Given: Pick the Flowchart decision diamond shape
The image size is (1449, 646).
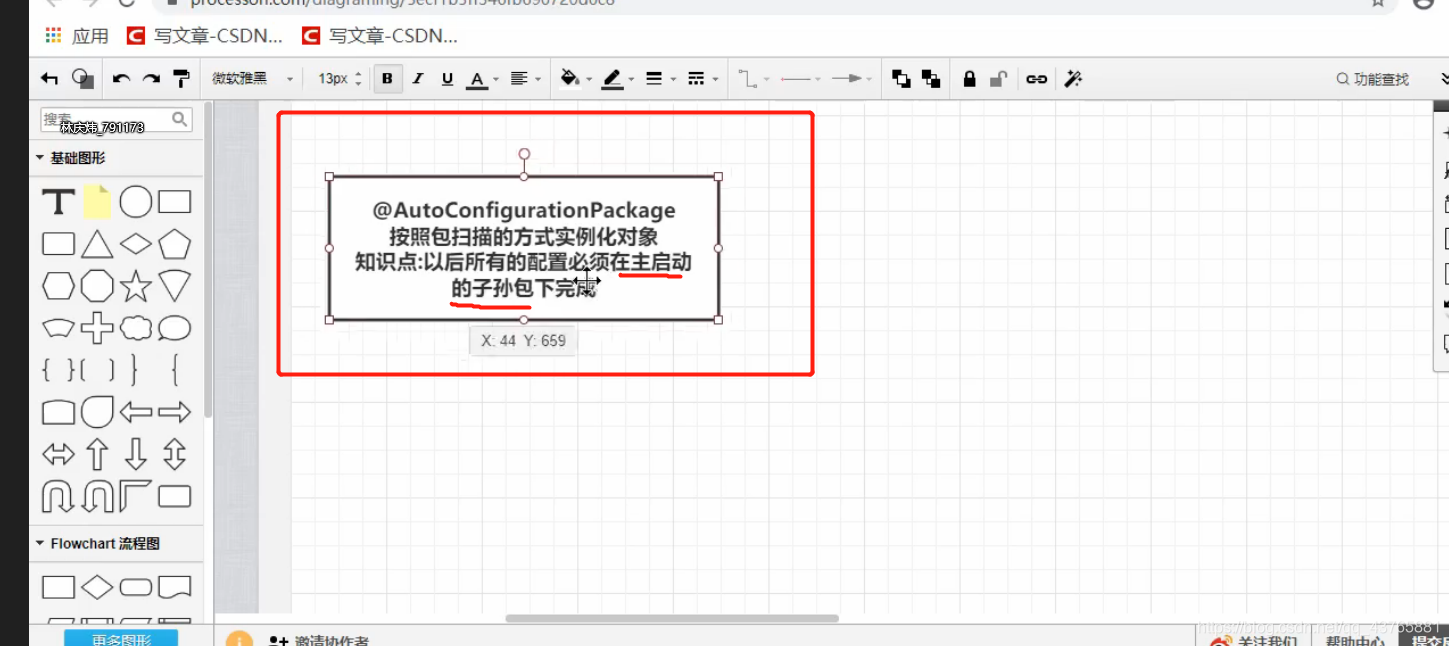Looking at the screenshot, I should tap(97, 587).
